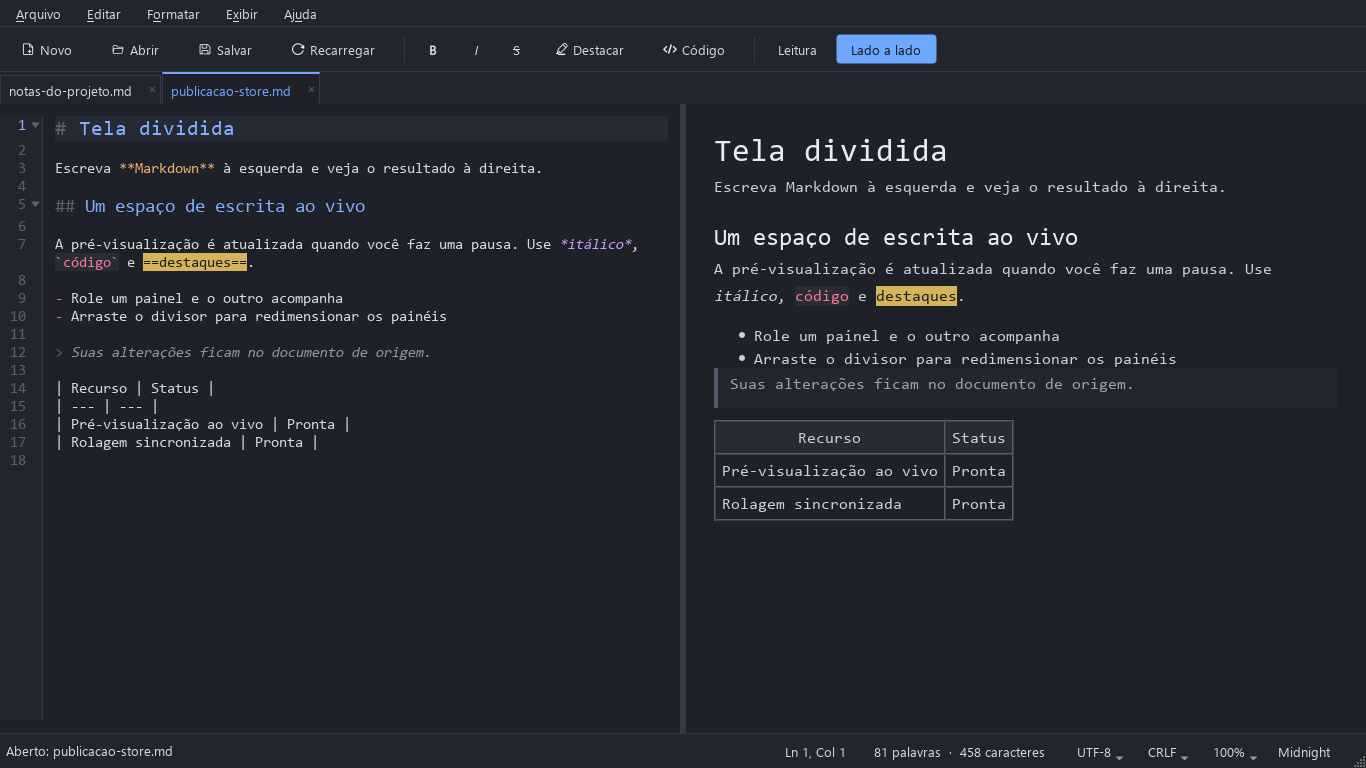Click the Novo new-file icon button
The height and width of the screenshot is (768, 1366).
click(47, 50)
